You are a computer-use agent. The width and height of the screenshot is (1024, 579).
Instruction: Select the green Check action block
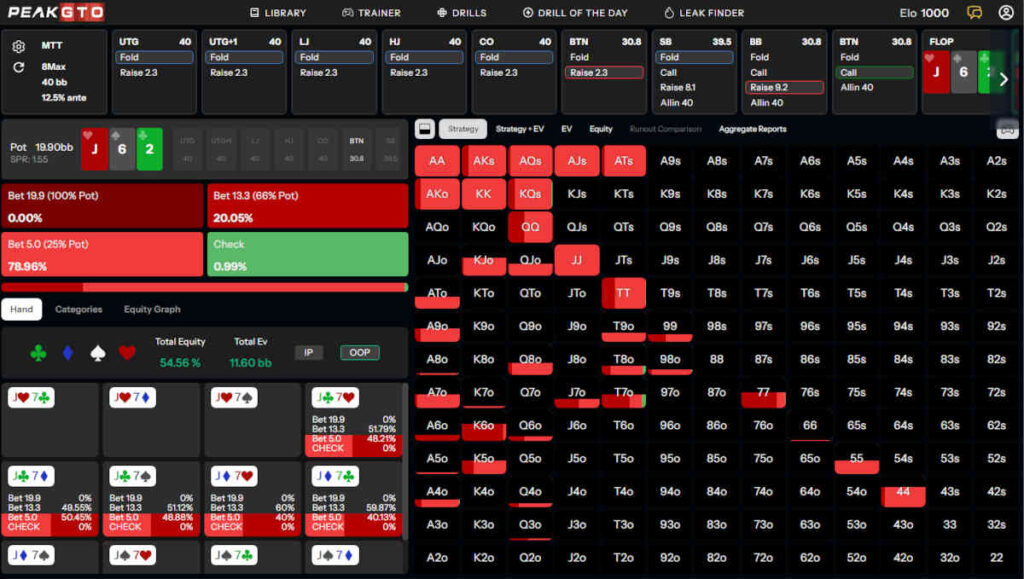(x=307, y=254)
